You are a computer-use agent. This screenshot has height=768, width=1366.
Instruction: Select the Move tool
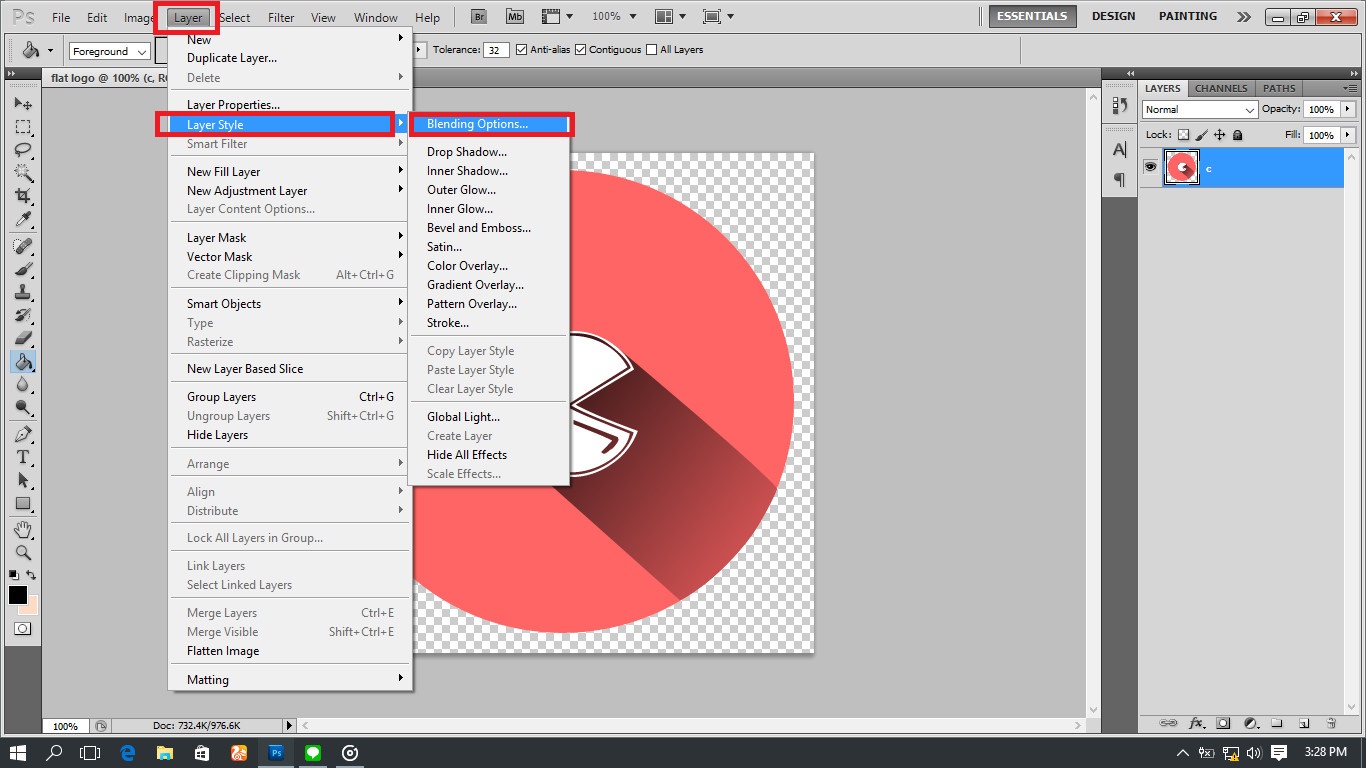point(23,104)
